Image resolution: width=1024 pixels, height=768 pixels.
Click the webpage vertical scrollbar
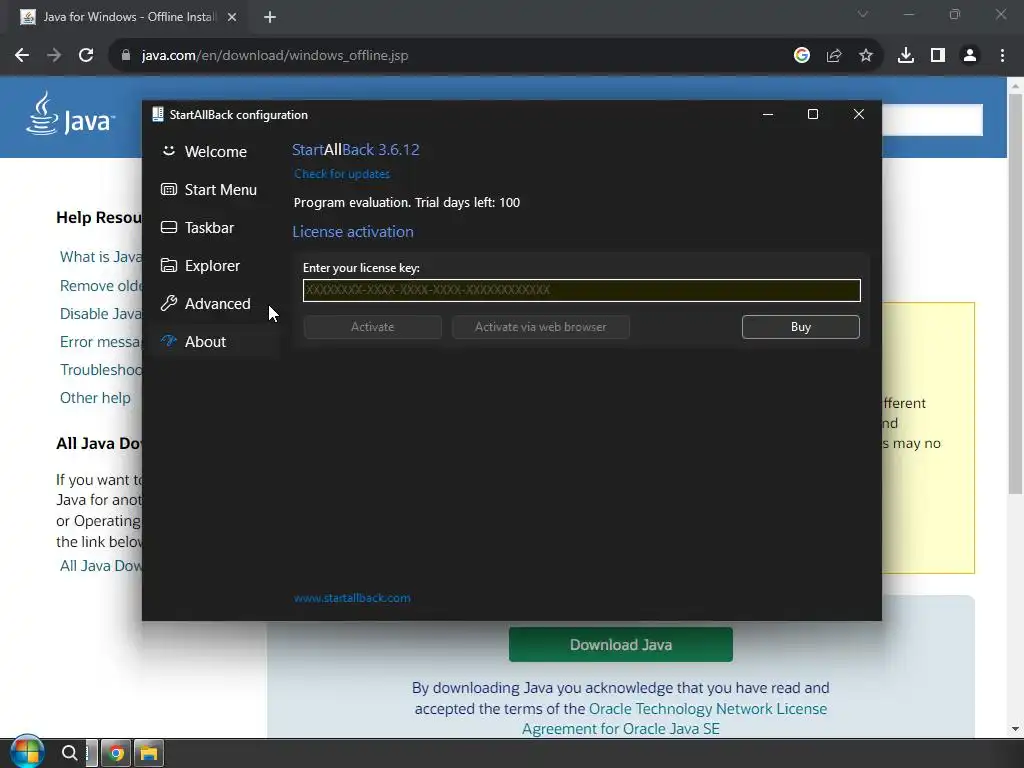point(1015,294)
